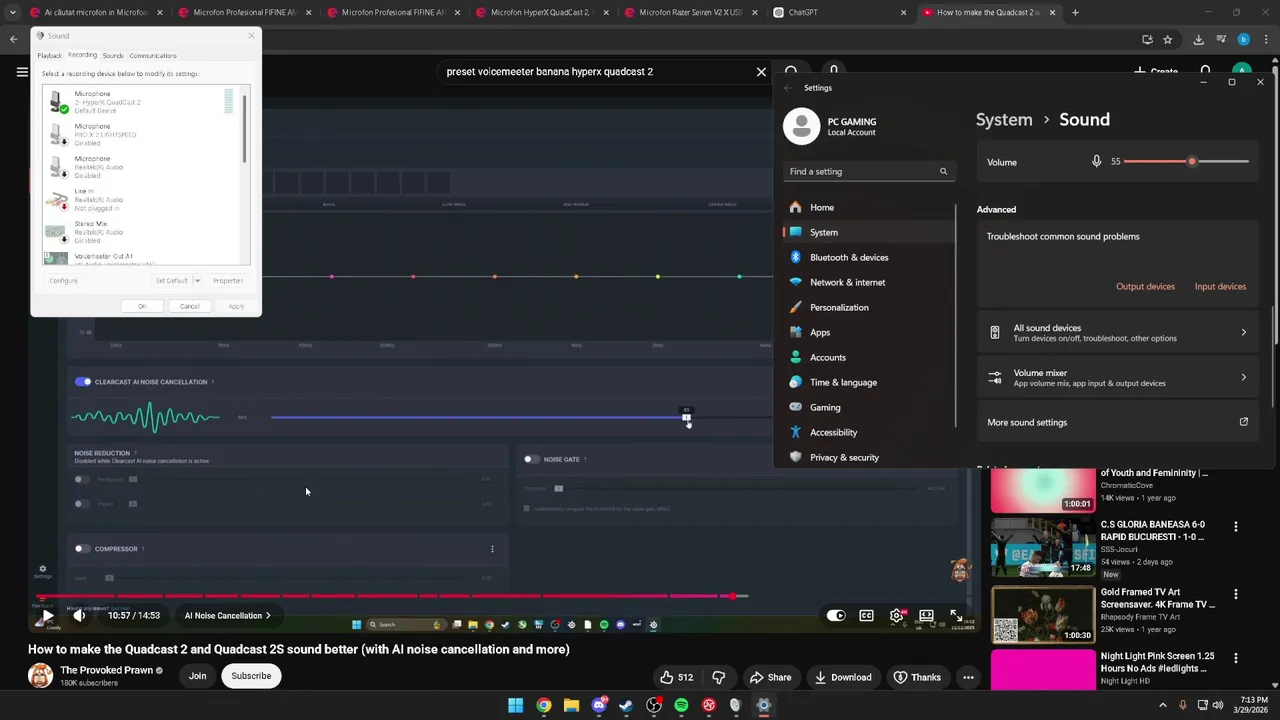Seek on the red video progress bar
This screenshot has width=1280, height=720.
tap(390, 596)
